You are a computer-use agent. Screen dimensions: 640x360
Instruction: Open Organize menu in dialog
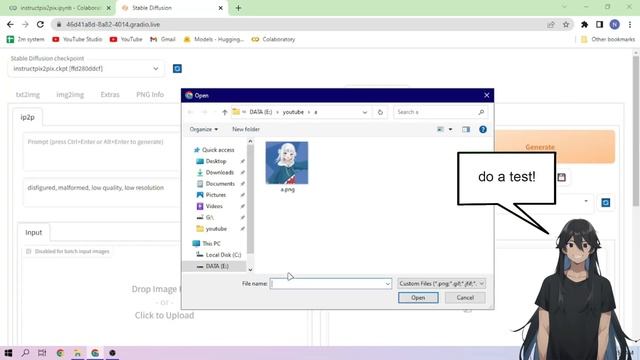coord(204,129)
